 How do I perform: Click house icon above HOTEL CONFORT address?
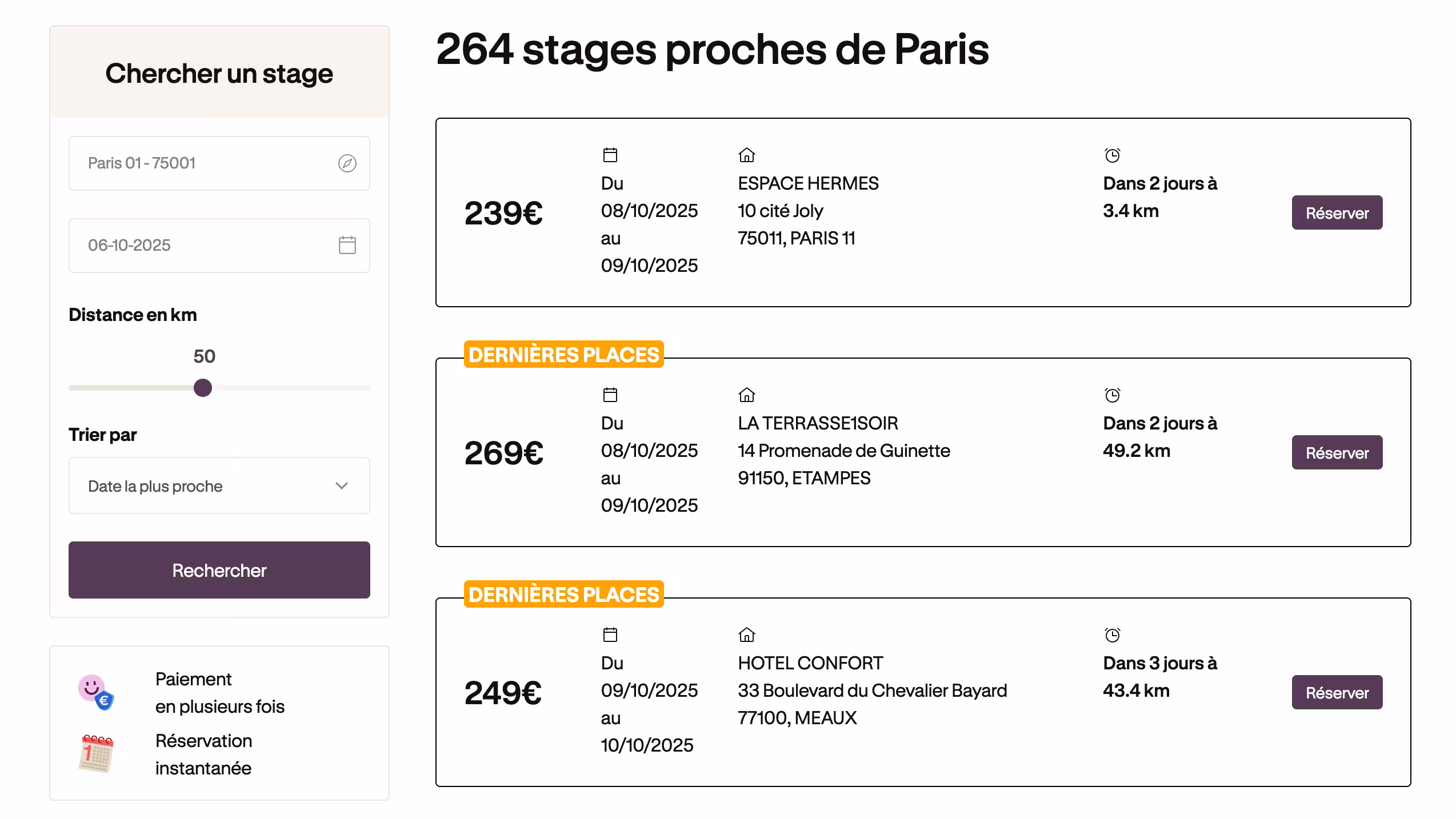[746, 635]
